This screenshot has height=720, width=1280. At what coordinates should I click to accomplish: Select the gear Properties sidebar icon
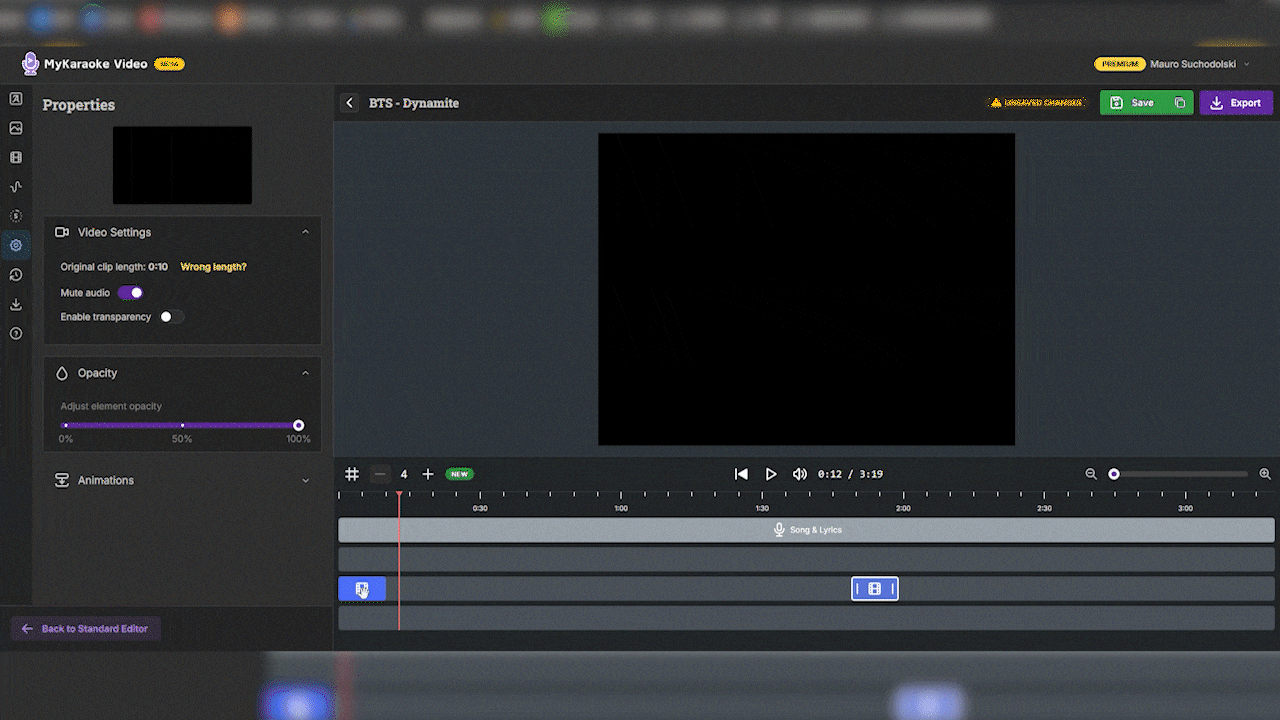point(16,245)
